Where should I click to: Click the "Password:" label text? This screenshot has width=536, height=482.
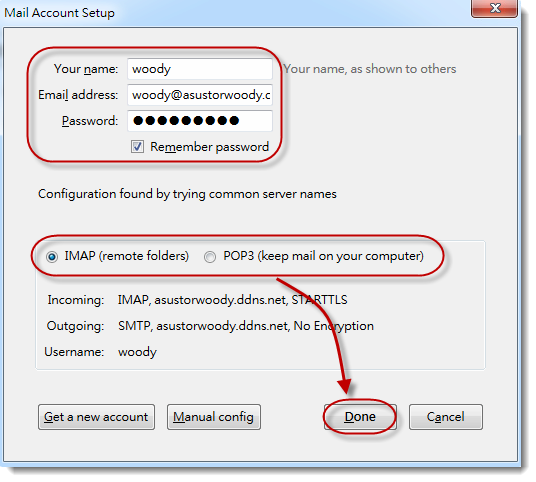tap(90, 121)
